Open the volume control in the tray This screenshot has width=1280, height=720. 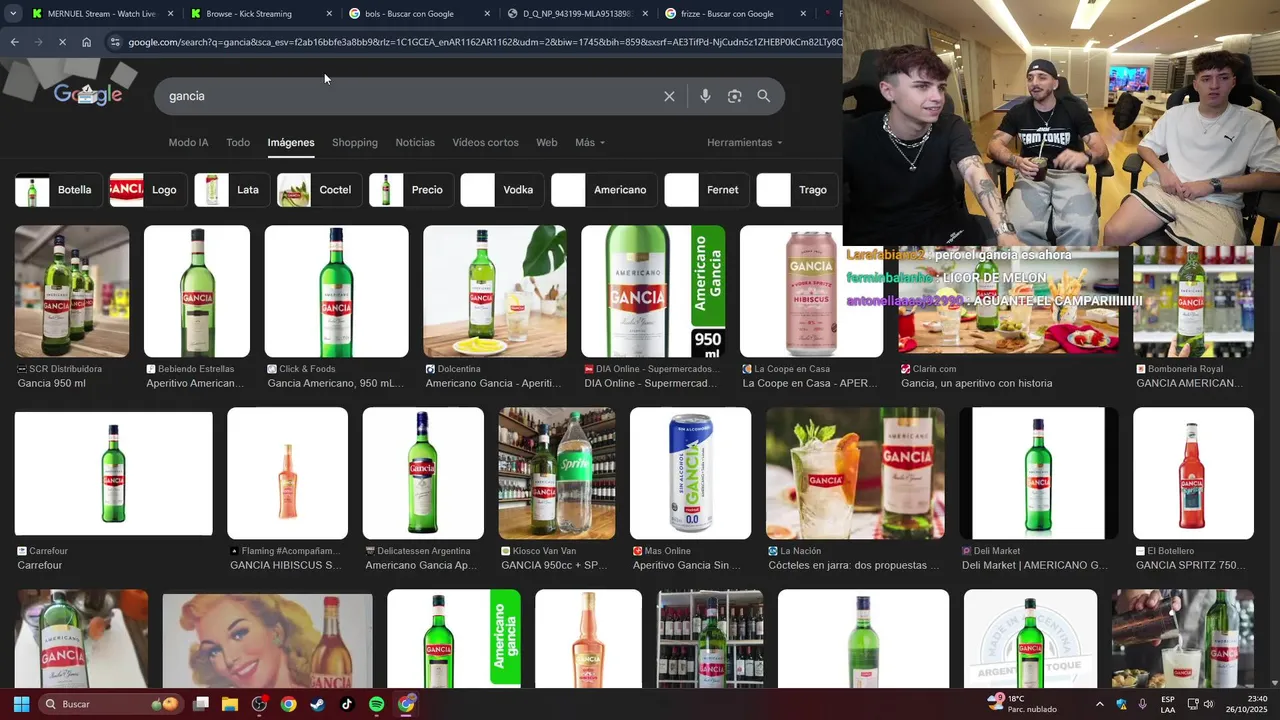(x=1208, y=704)
